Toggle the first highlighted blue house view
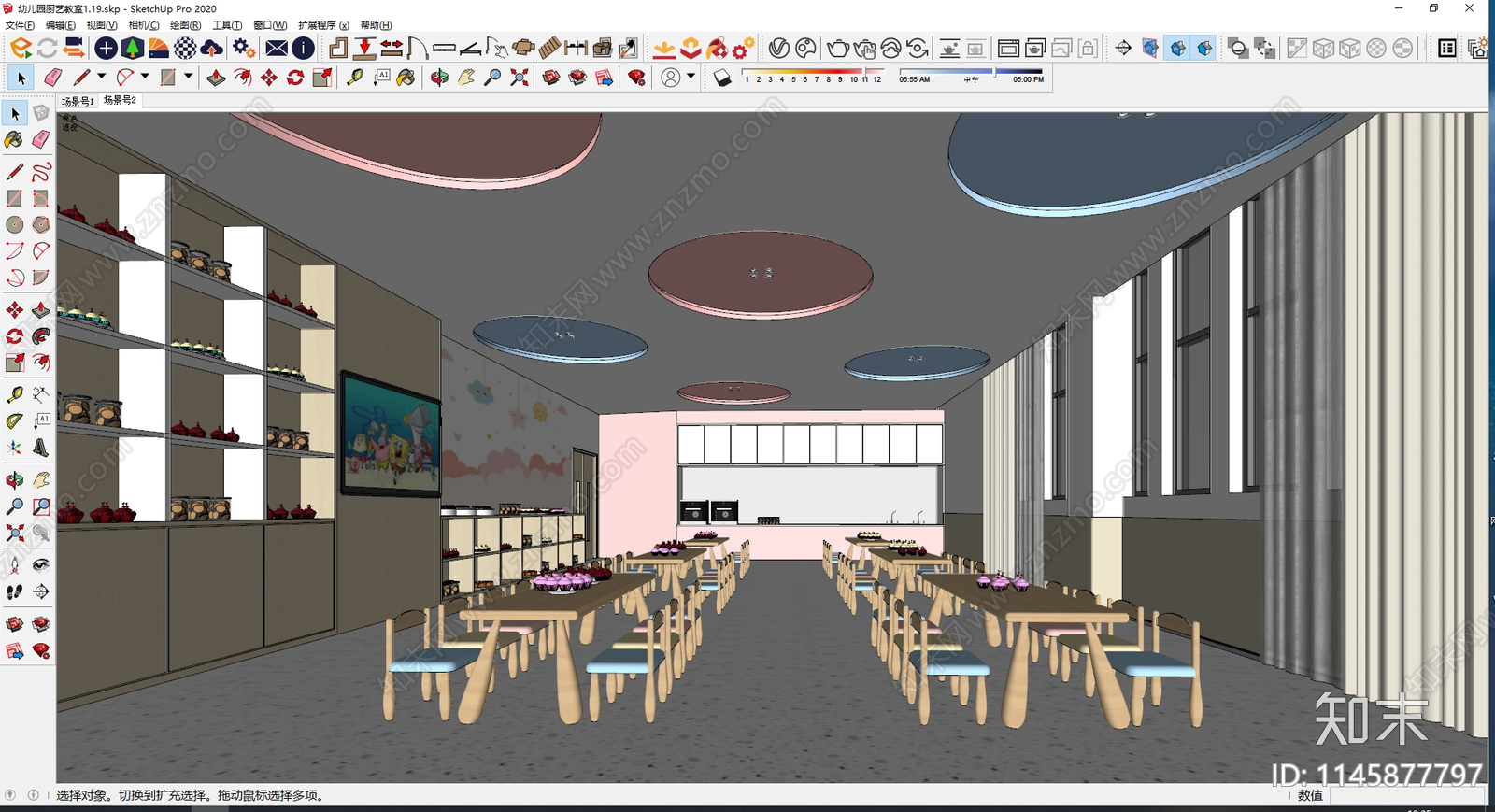The height and width of the screenshot is (812, 1495). point(1177,48)
